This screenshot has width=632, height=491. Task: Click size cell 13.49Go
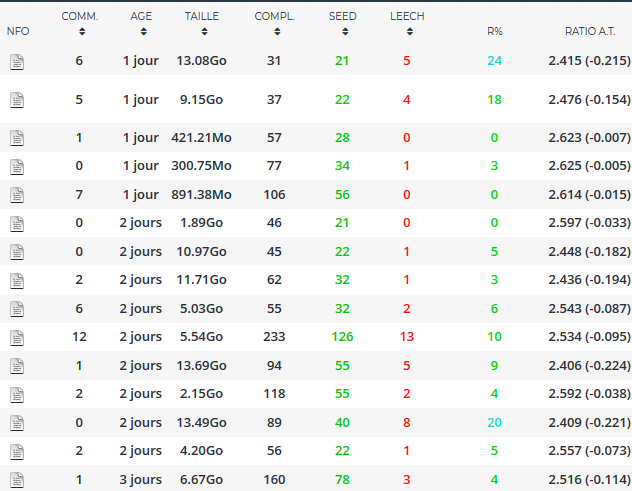(202, 422)
